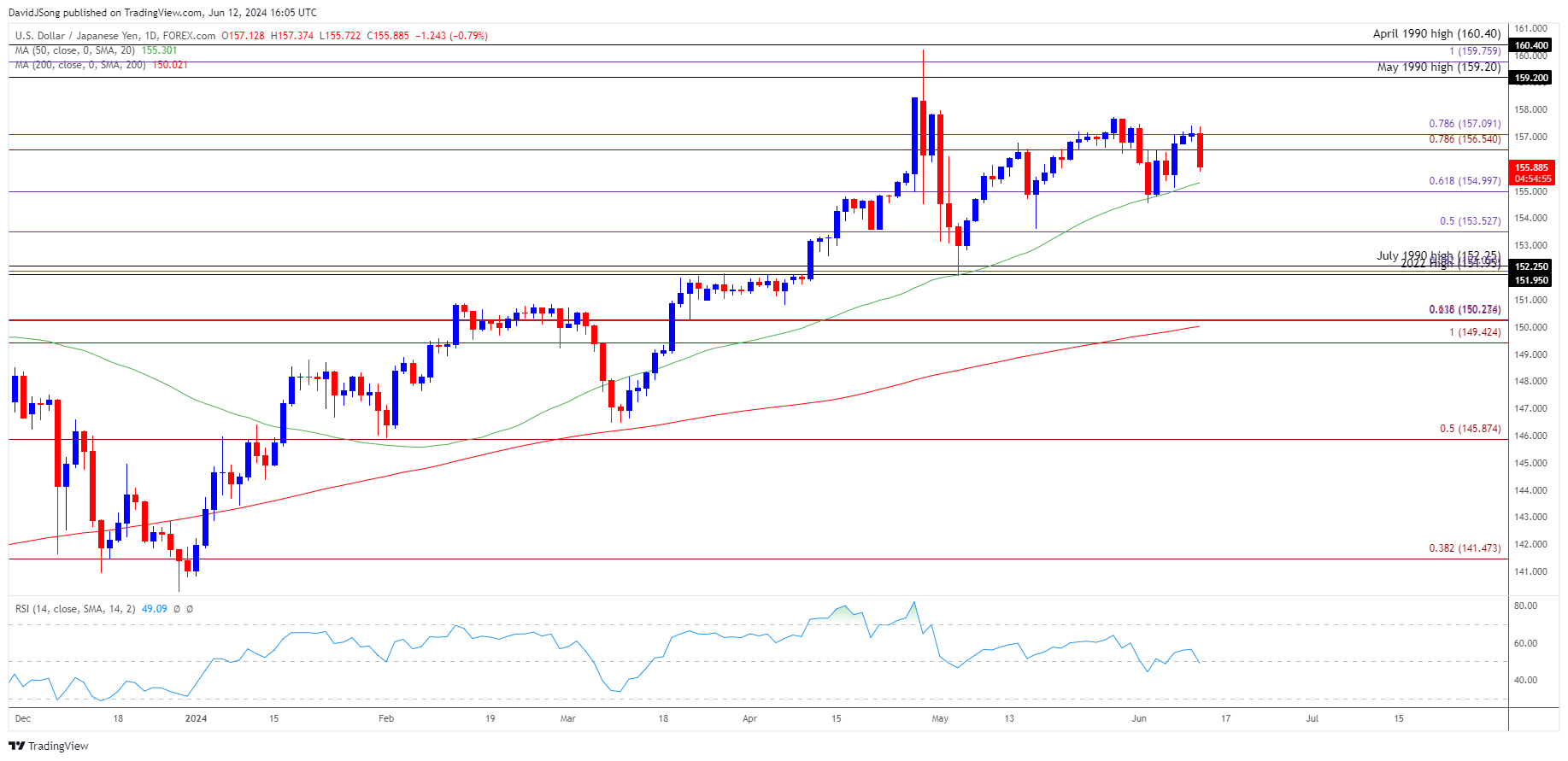Click the 'Dec' date axis label
1568x761 pixels.
point(23,718)
